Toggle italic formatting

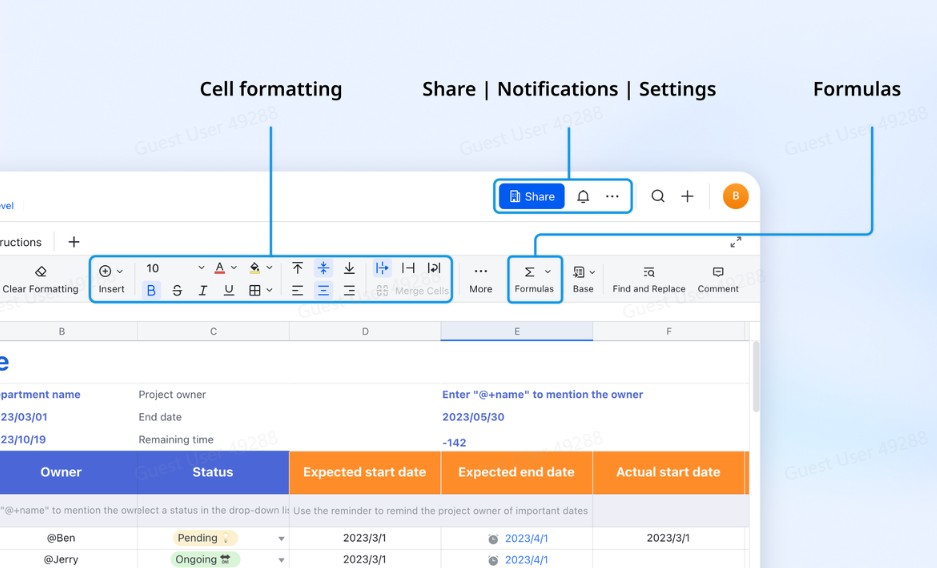(203, 291)
